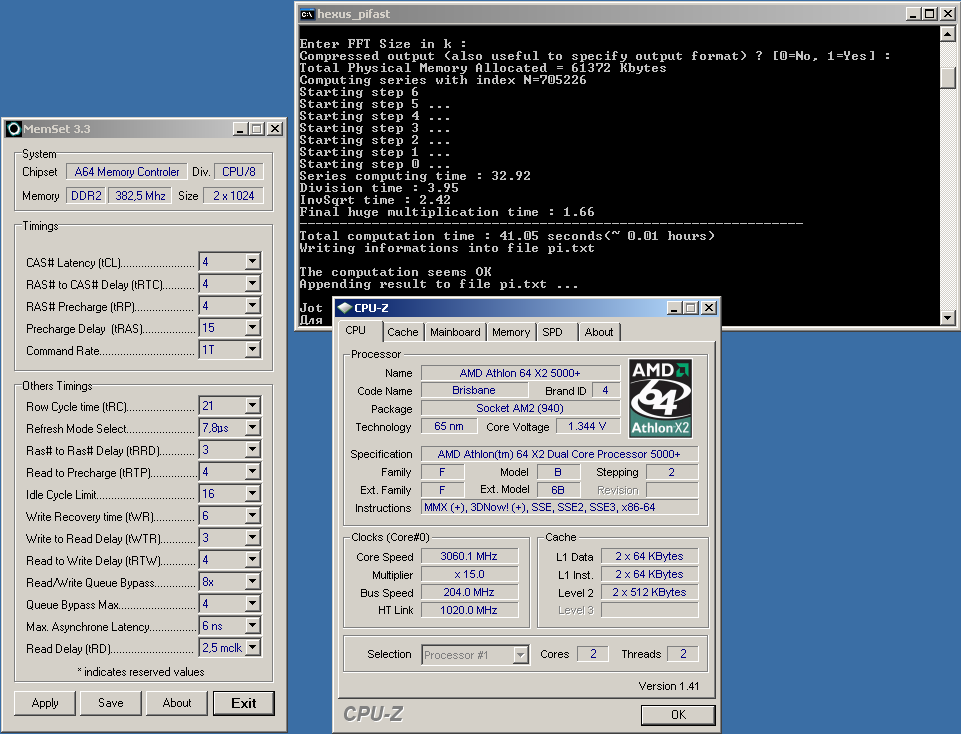Open the Read Delay (tRD) dropdown
The width and height of the screenshot is (961, 734).
click(252, 648)
